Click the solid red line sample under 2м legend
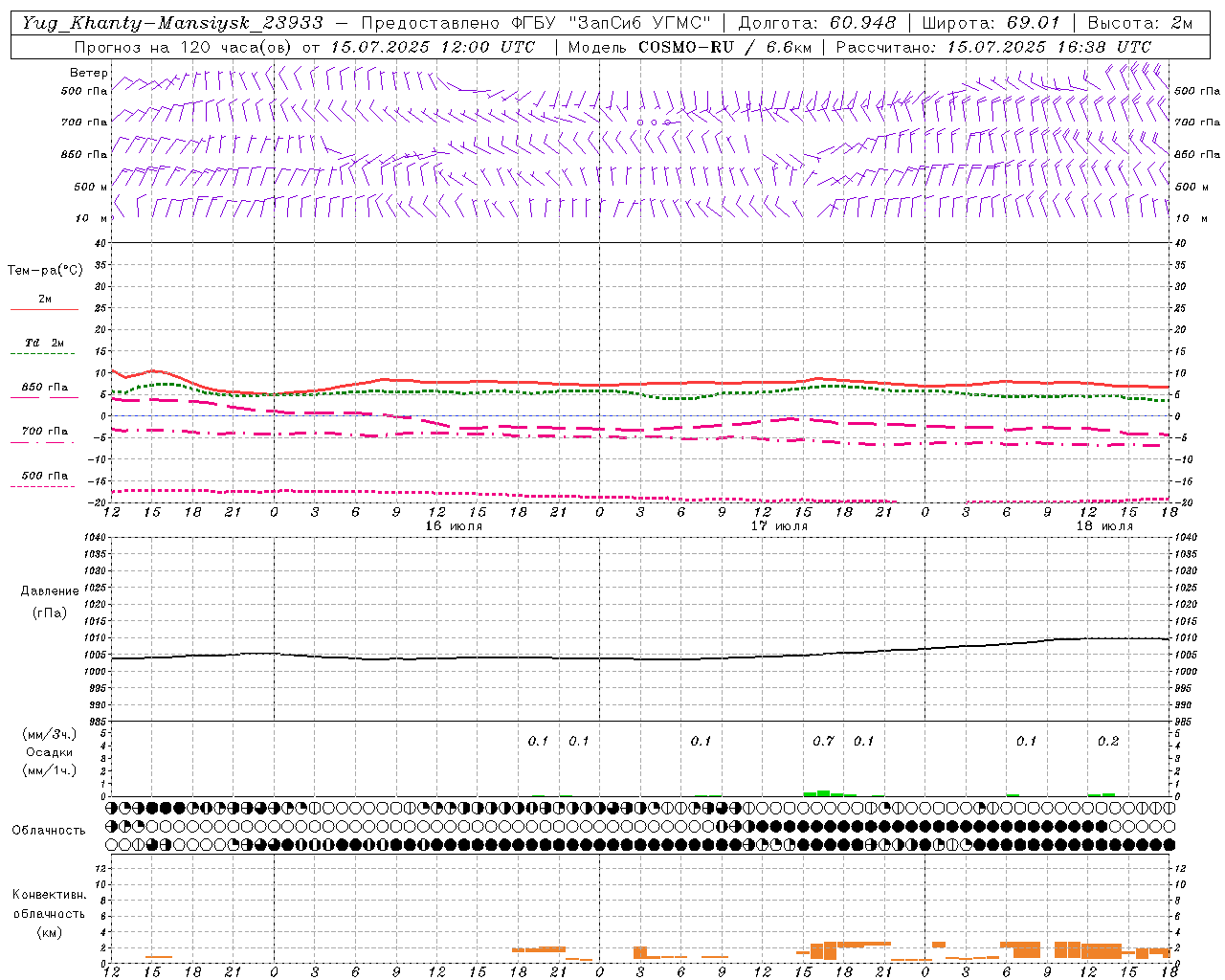Viewport: 1225px width, 980px height. [44, 309]
